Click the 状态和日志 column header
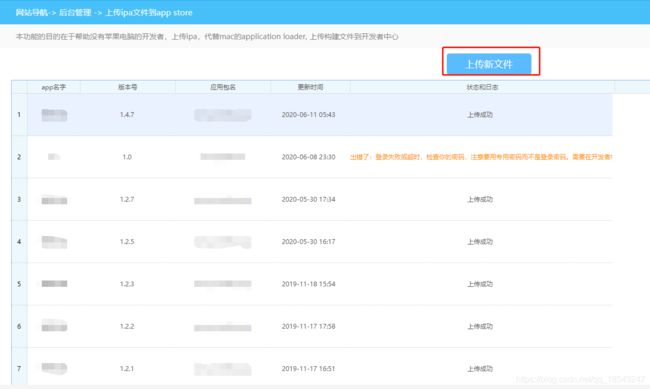650x389 pixels. click(482, 87)
